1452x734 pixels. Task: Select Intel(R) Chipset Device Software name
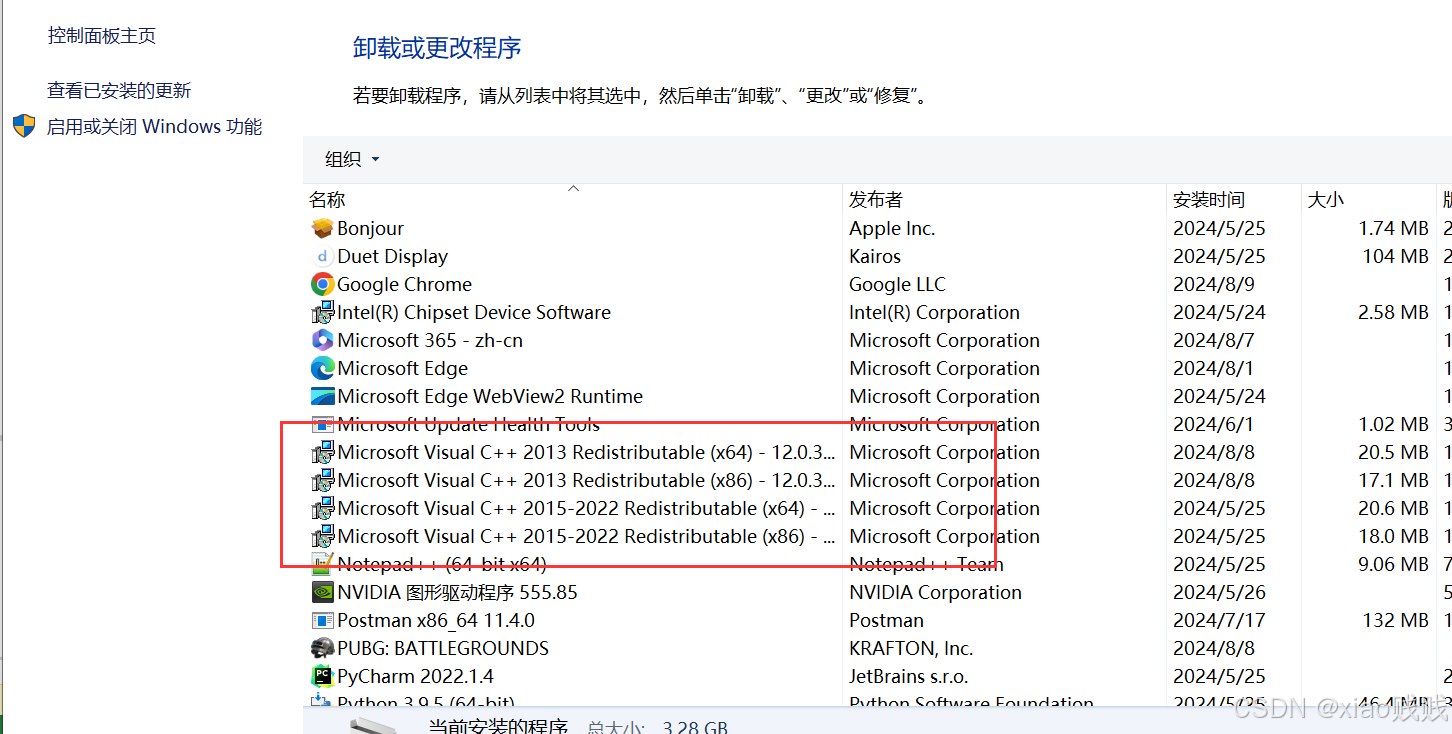[x=474, y=313]
